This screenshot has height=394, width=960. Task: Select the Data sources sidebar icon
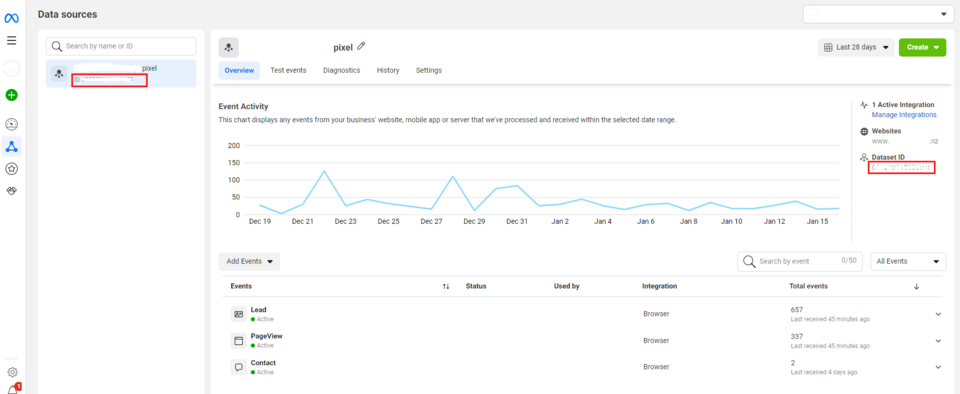[x=12, y=146]
